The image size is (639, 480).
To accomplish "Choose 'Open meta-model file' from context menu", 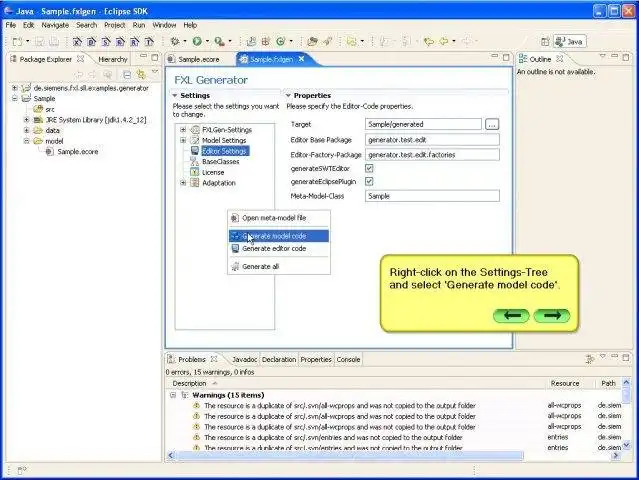I will 279,218.
